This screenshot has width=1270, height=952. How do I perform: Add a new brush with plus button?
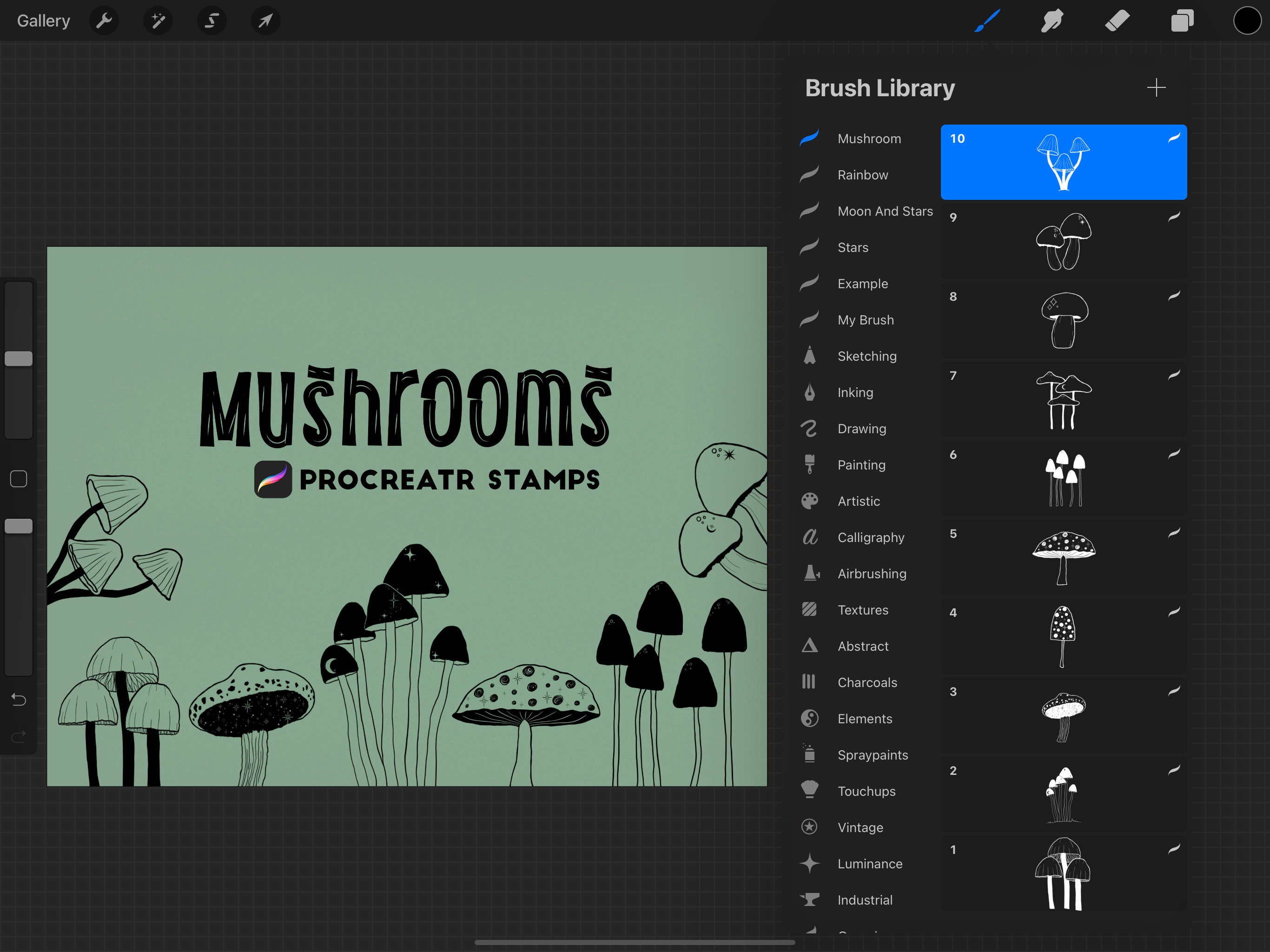tap(1156, 88)
